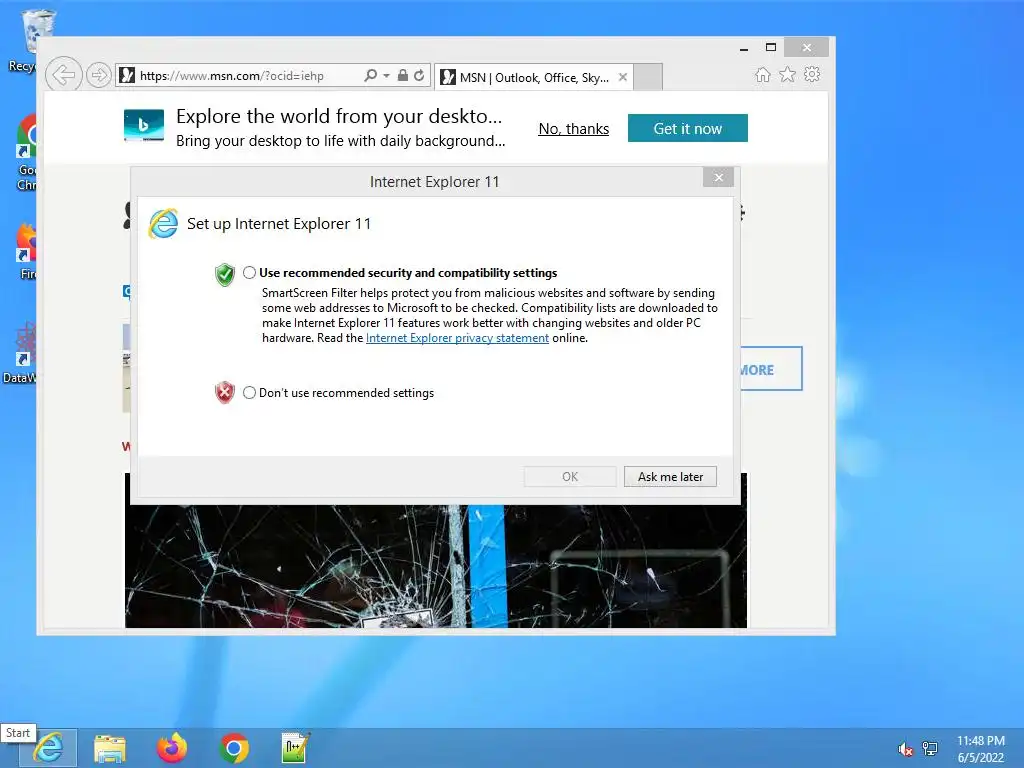This screenshot has height=768, width=1024.
Task: Open Internet Explorer from taskbar
Action: coord(48,748)
